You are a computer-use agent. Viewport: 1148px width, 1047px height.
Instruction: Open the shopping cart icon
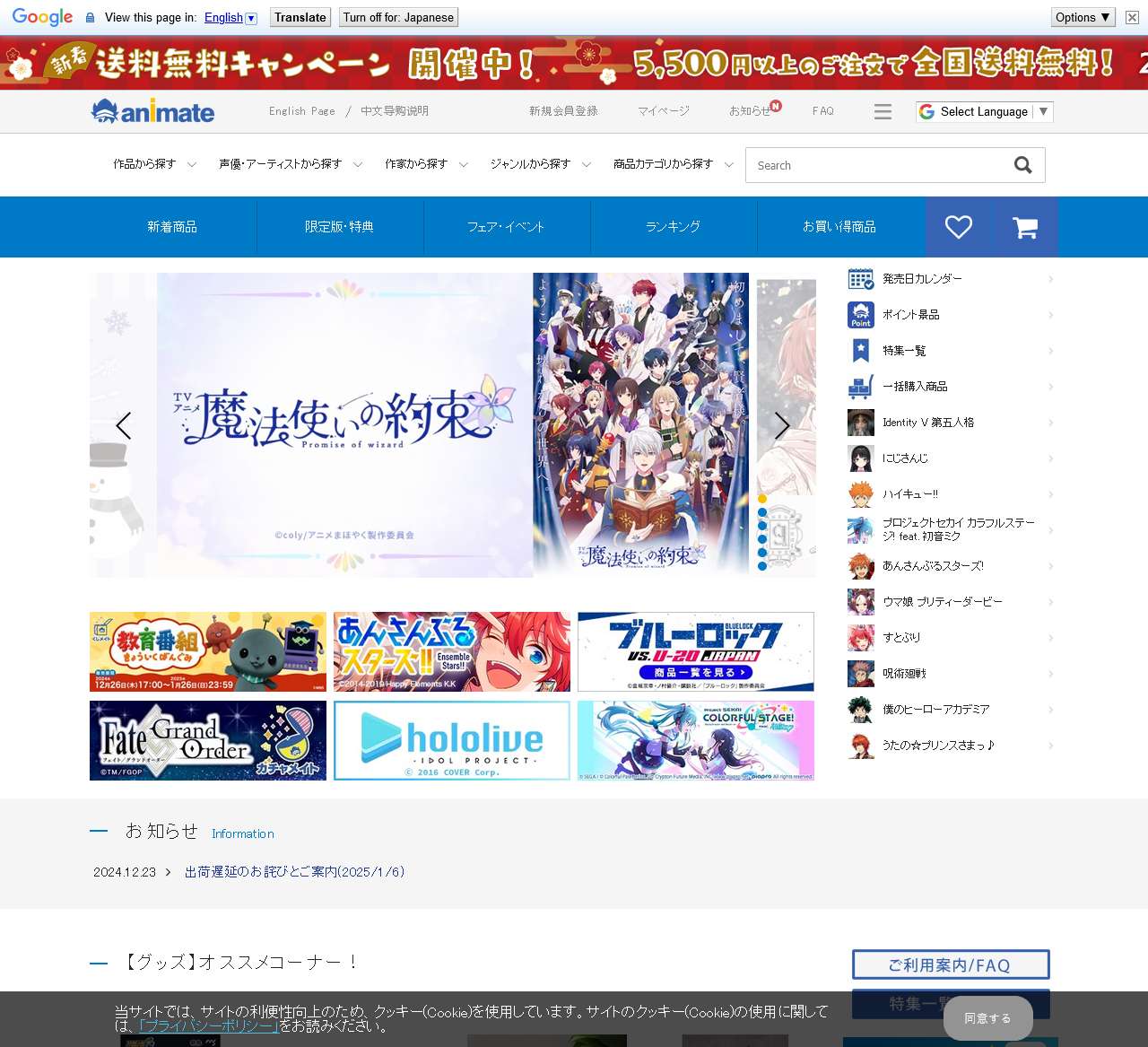click(1025, 227)
